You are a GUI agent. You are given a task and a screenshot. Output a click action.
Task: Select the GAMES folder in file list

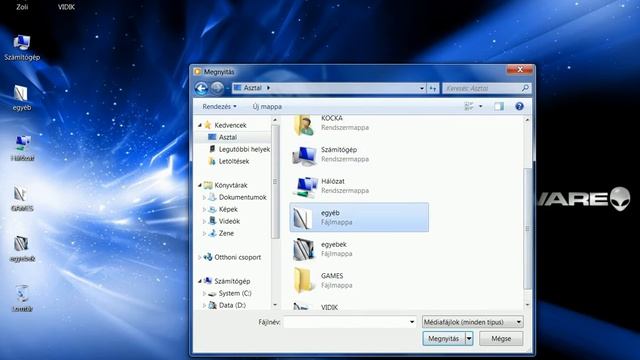pyautogui.click(x=359, y=280)
